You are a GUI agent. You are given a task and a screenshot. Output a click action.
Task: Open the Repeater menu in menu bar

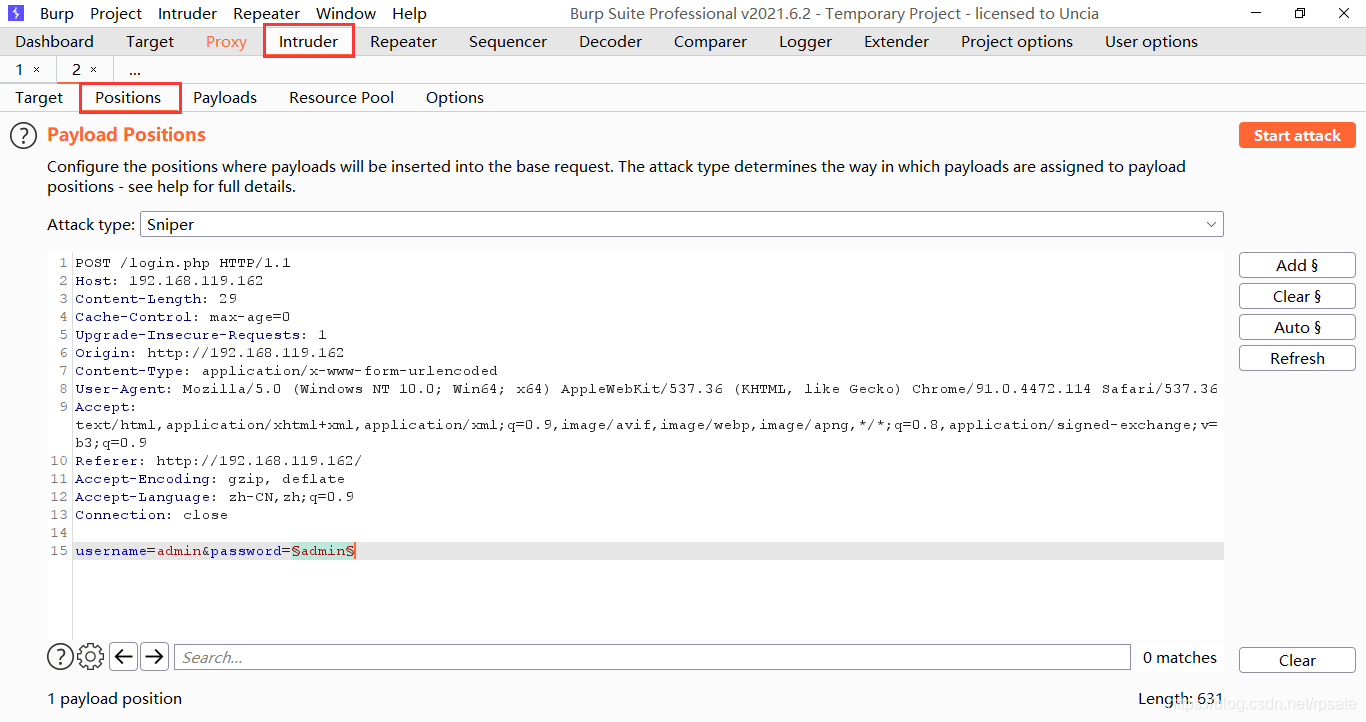tap(266, 14)
